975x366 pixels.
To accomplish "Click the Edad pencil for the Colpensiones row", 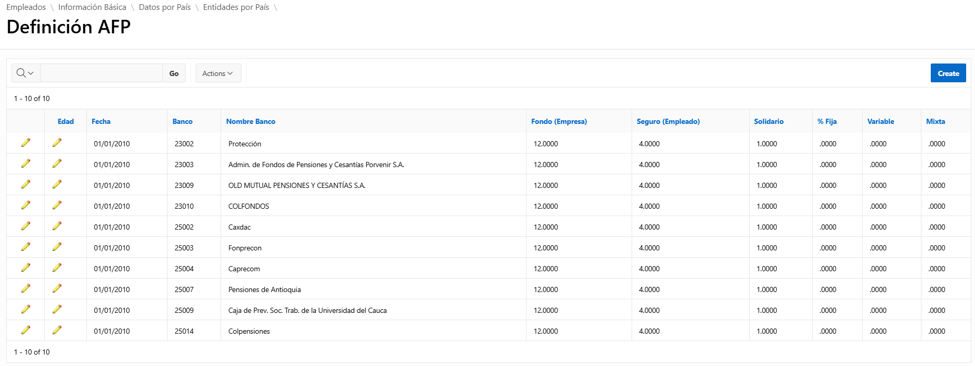I will pos(57,331).
